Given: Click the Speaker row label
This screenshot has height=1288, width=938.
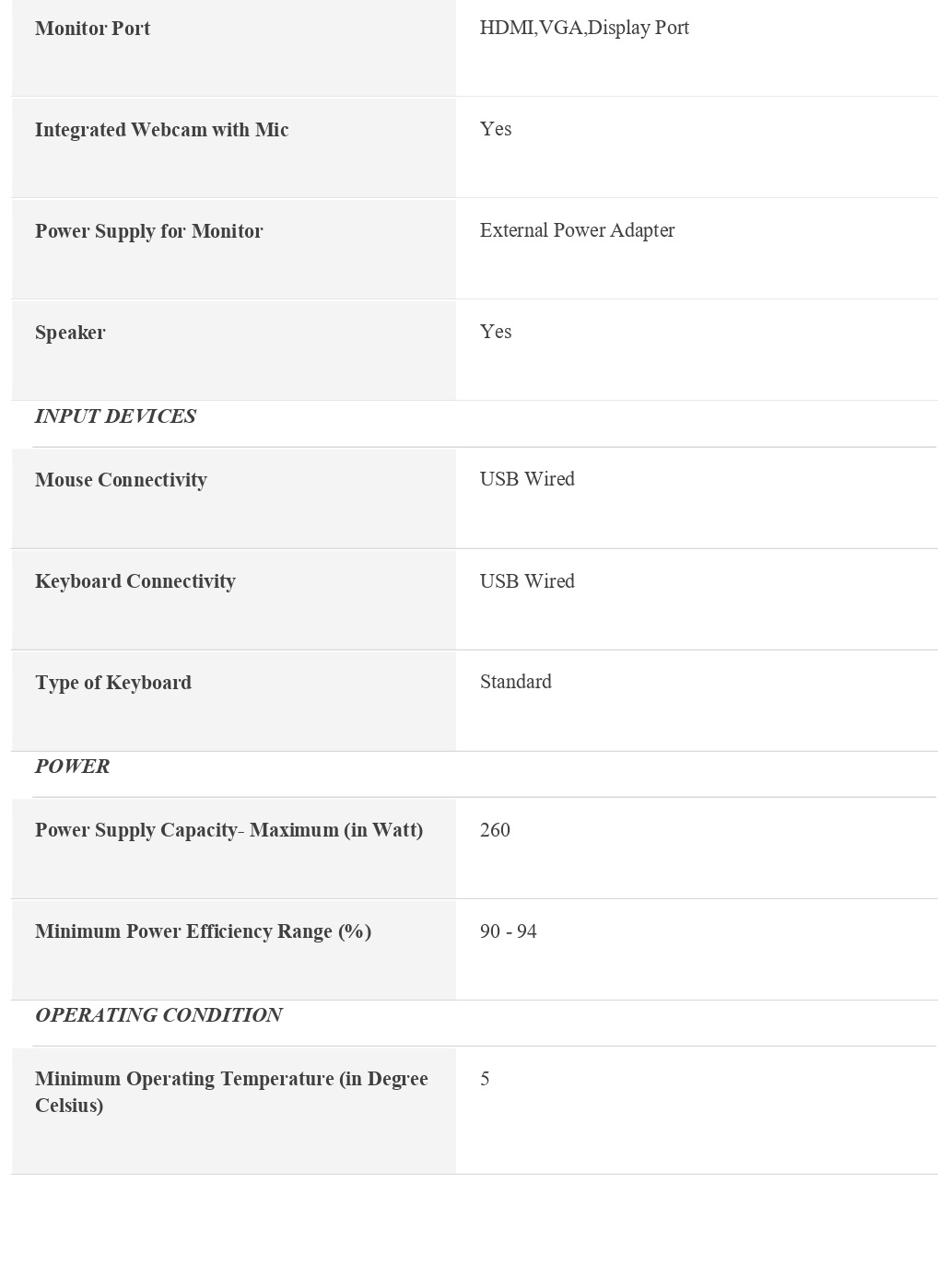Looking at the screenshot, I should click(x=70, y=333).
